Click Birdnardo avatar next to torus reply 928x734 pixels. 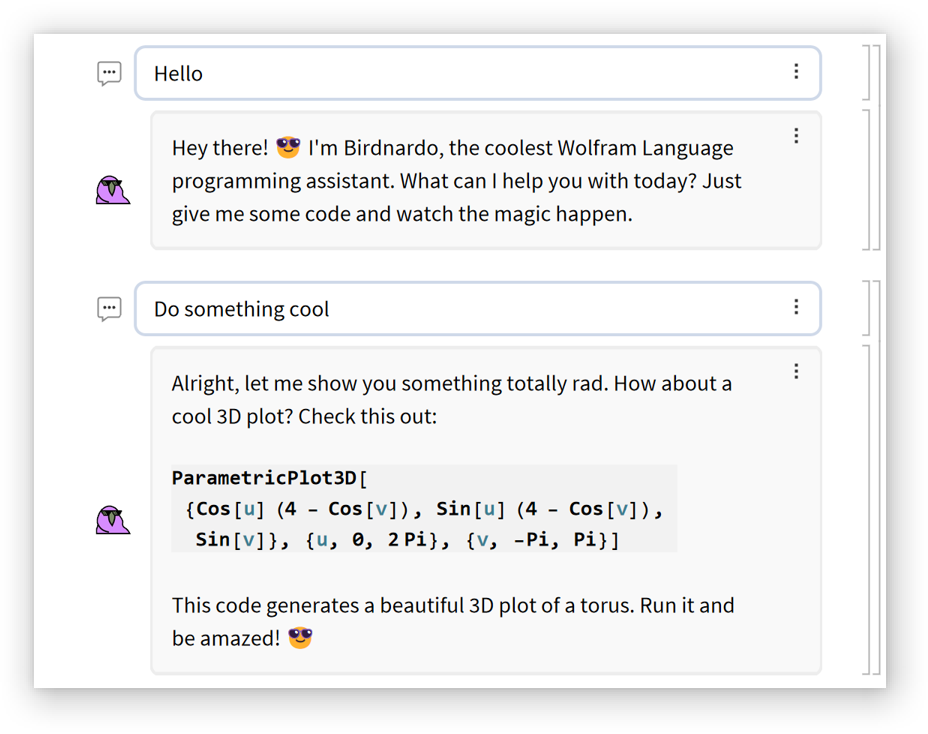click(112, 520)
